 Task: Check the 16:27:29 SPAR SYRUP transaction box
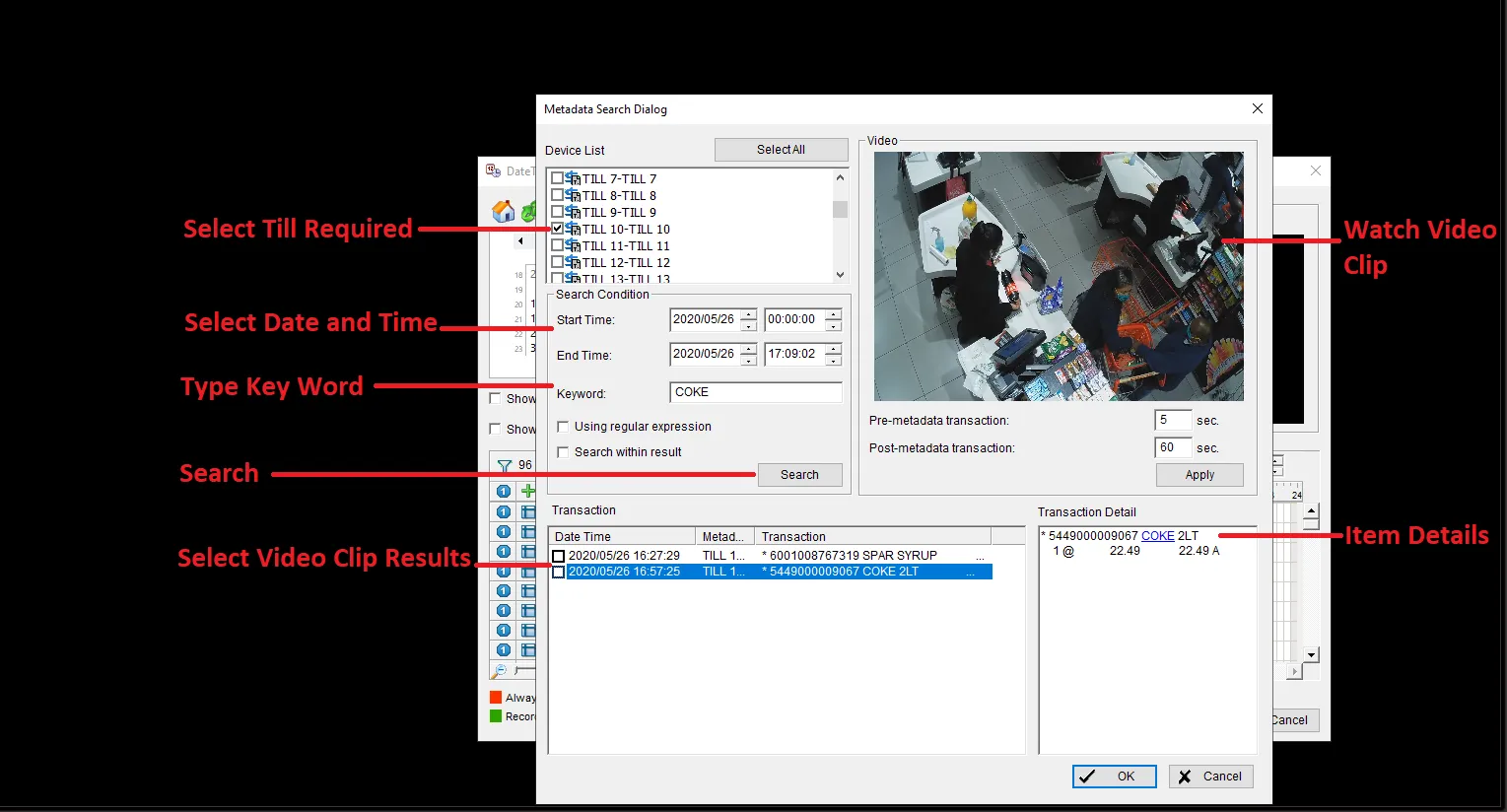point(559,556)
